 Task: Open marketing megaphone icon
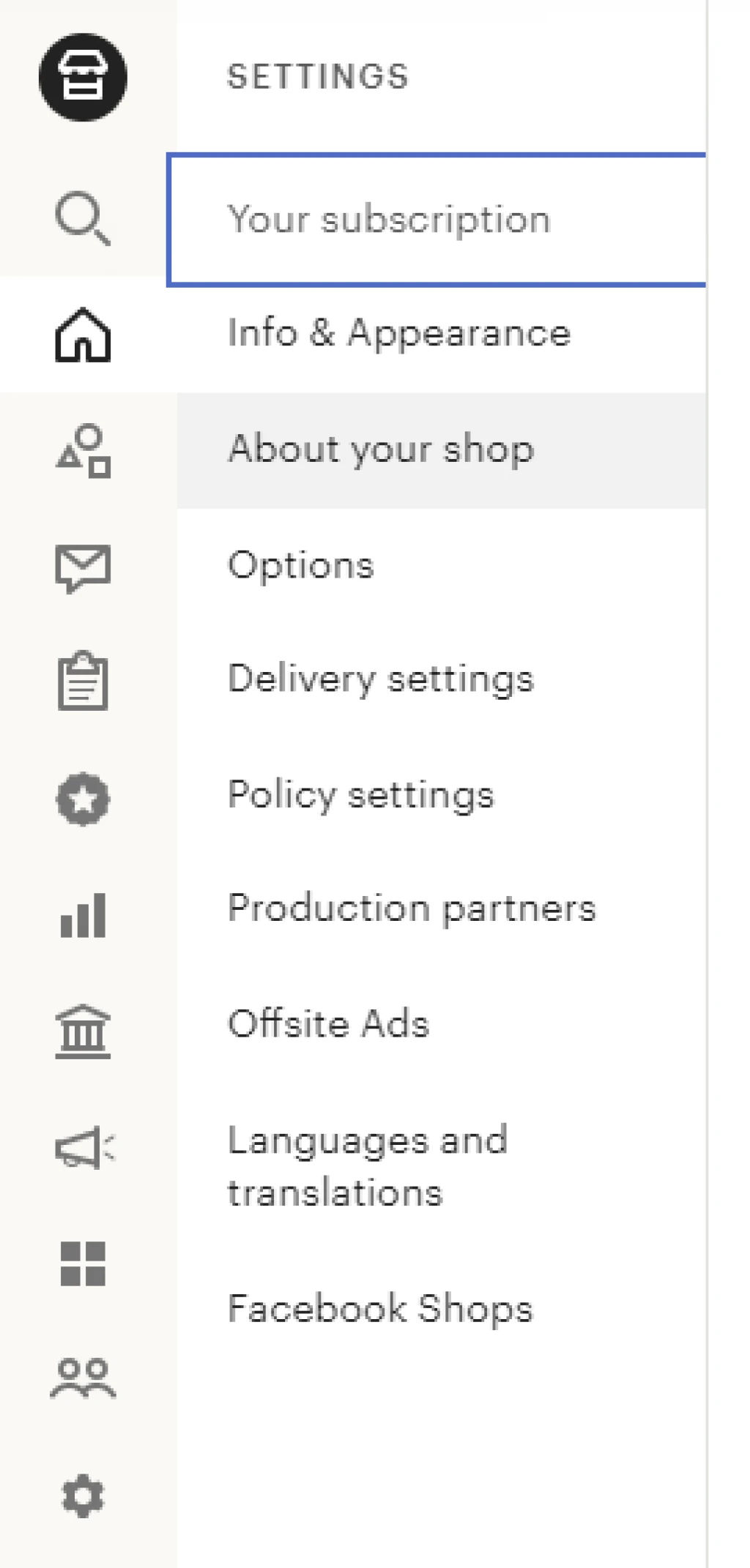click(85, 1148)
